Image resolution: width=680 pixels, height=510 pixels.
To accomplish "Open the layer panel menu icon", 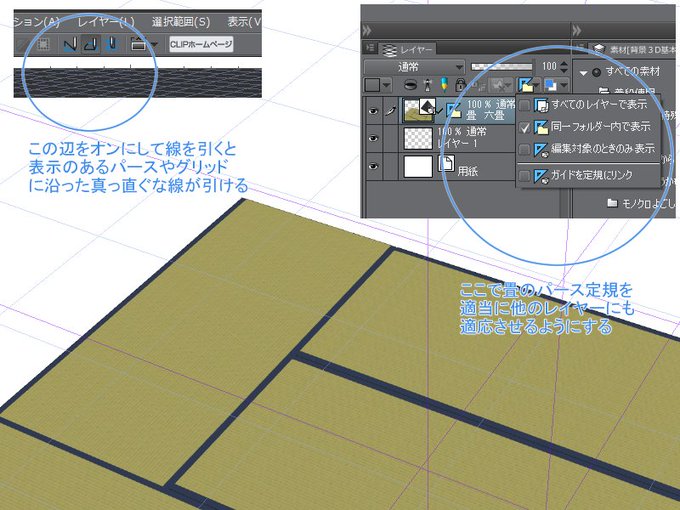I will [370, 48].
